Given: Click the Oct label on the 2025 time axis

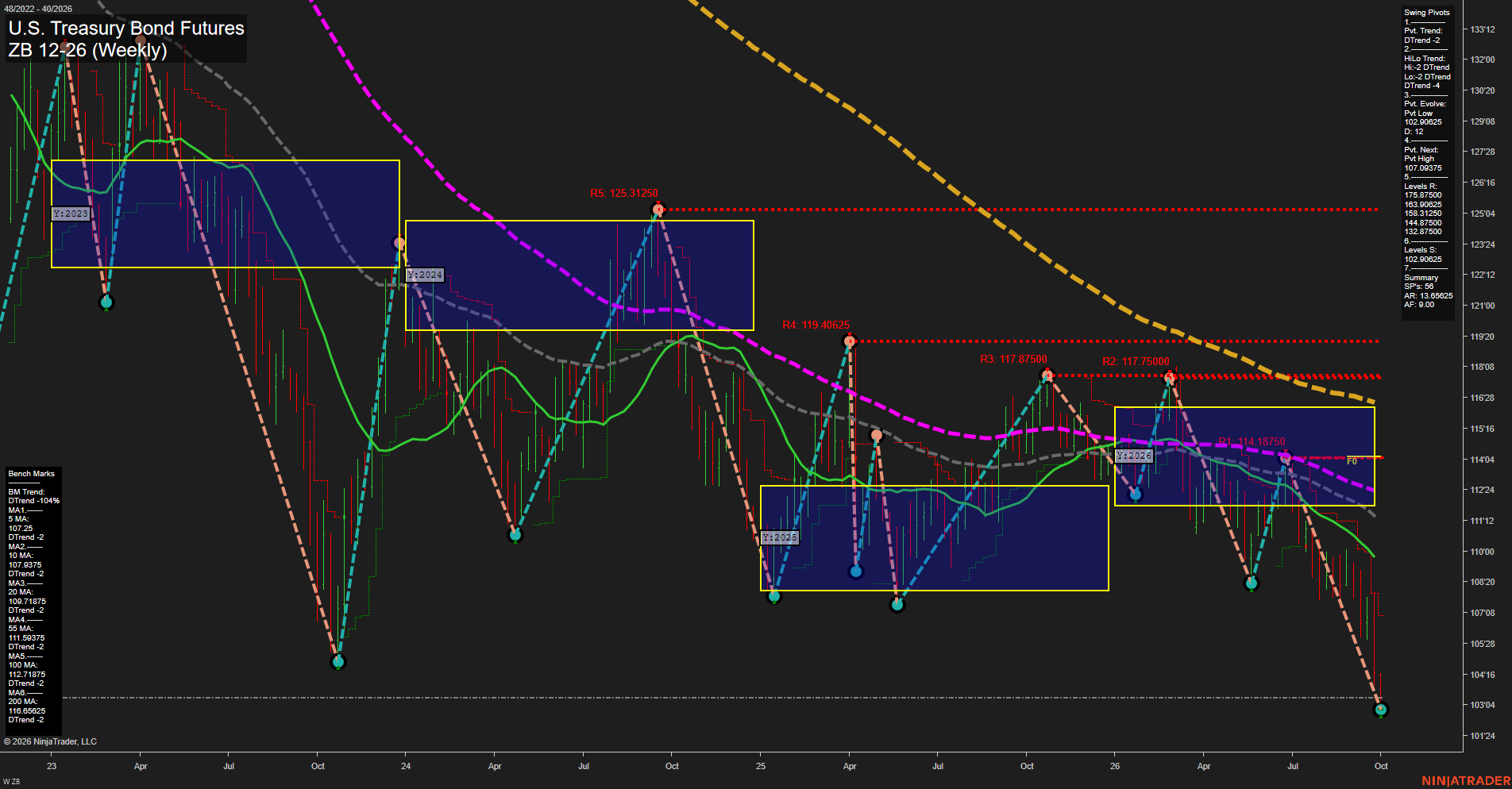Looking at the screenshot, I should click(x=1027, y=766).
